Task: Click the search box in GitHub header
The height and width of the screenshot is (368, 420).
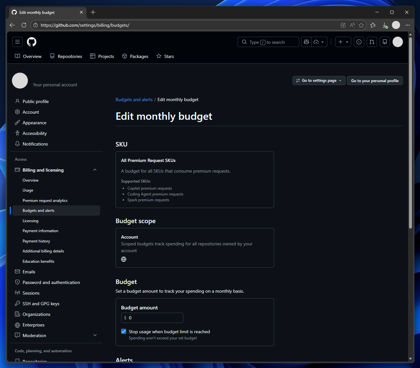Action: coord(268,42)
